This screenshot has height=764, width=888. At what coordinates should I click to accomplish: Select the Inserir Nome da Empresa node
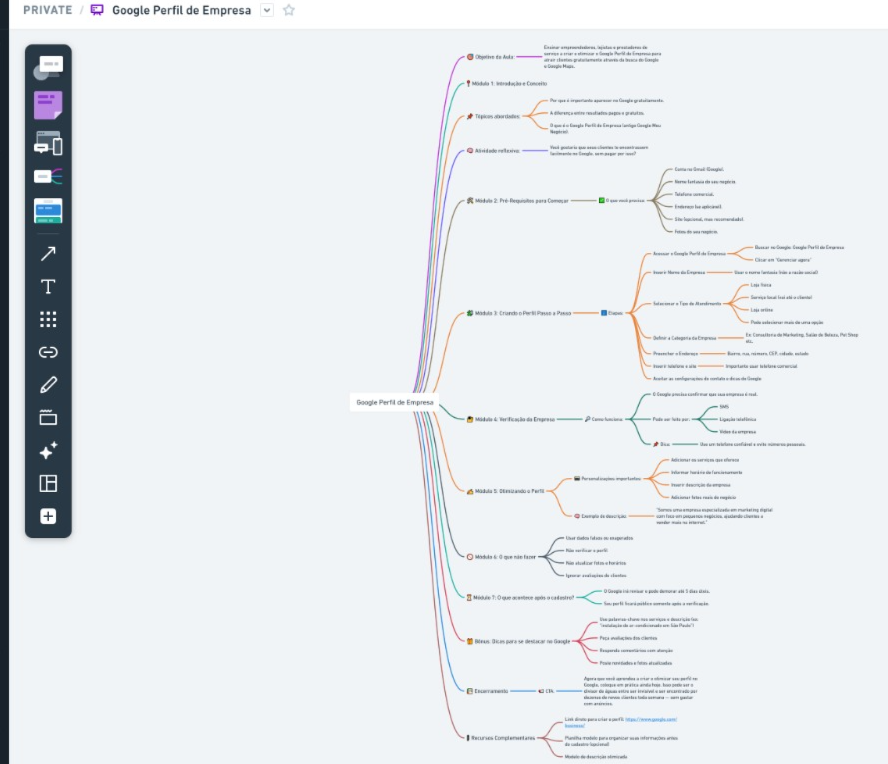pyautogui.click(x=679, y=273)
